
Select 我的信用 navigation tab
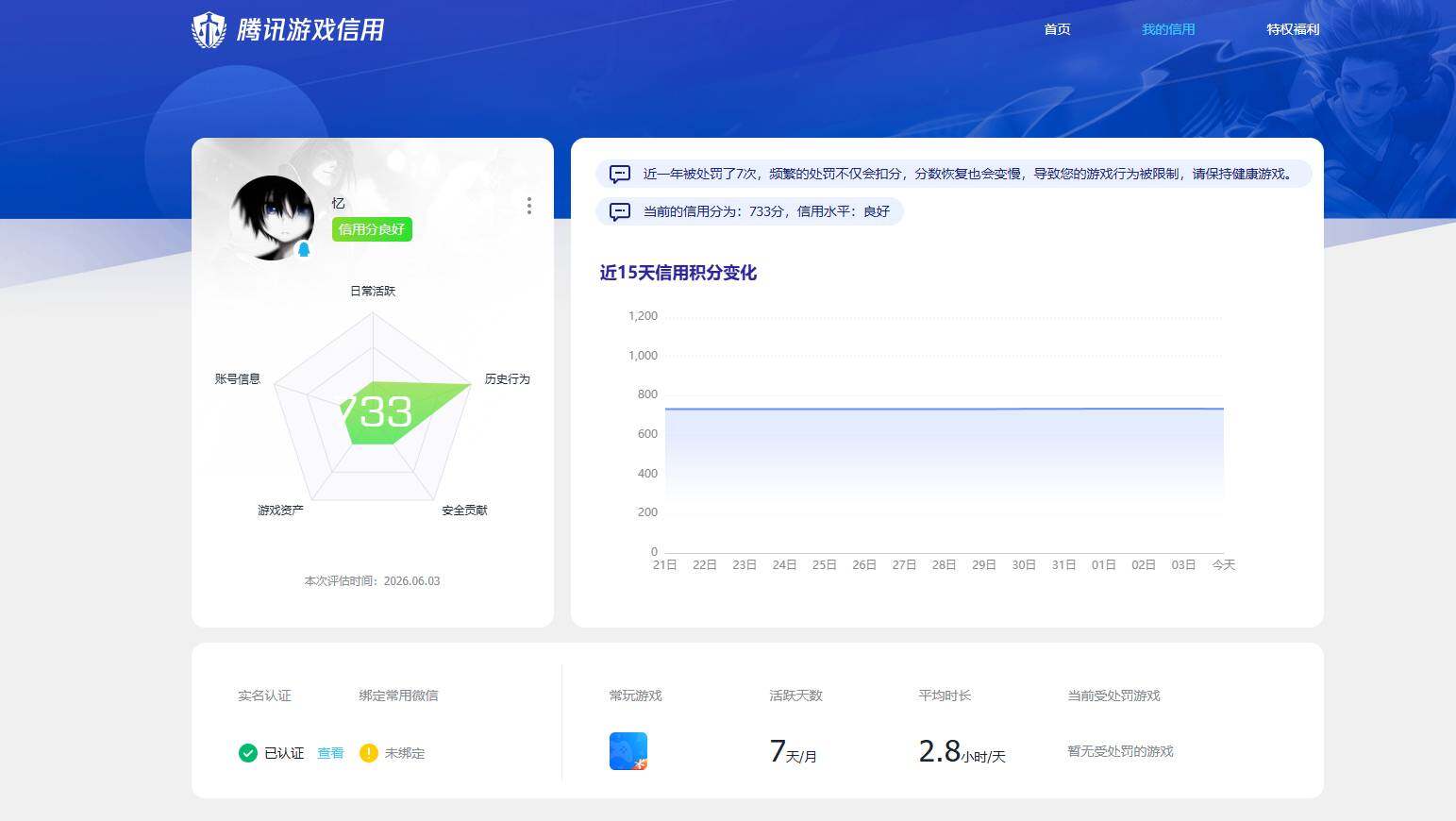coord(1168,29)
